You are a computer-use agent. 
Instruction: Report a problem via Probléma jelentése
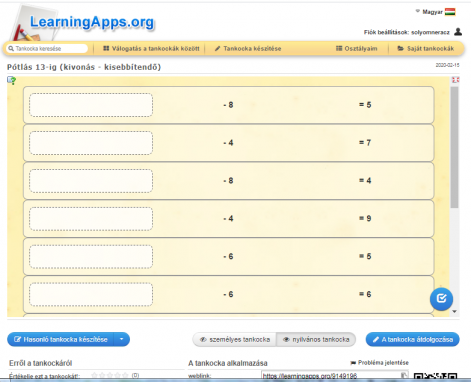[x=379, y=363]
